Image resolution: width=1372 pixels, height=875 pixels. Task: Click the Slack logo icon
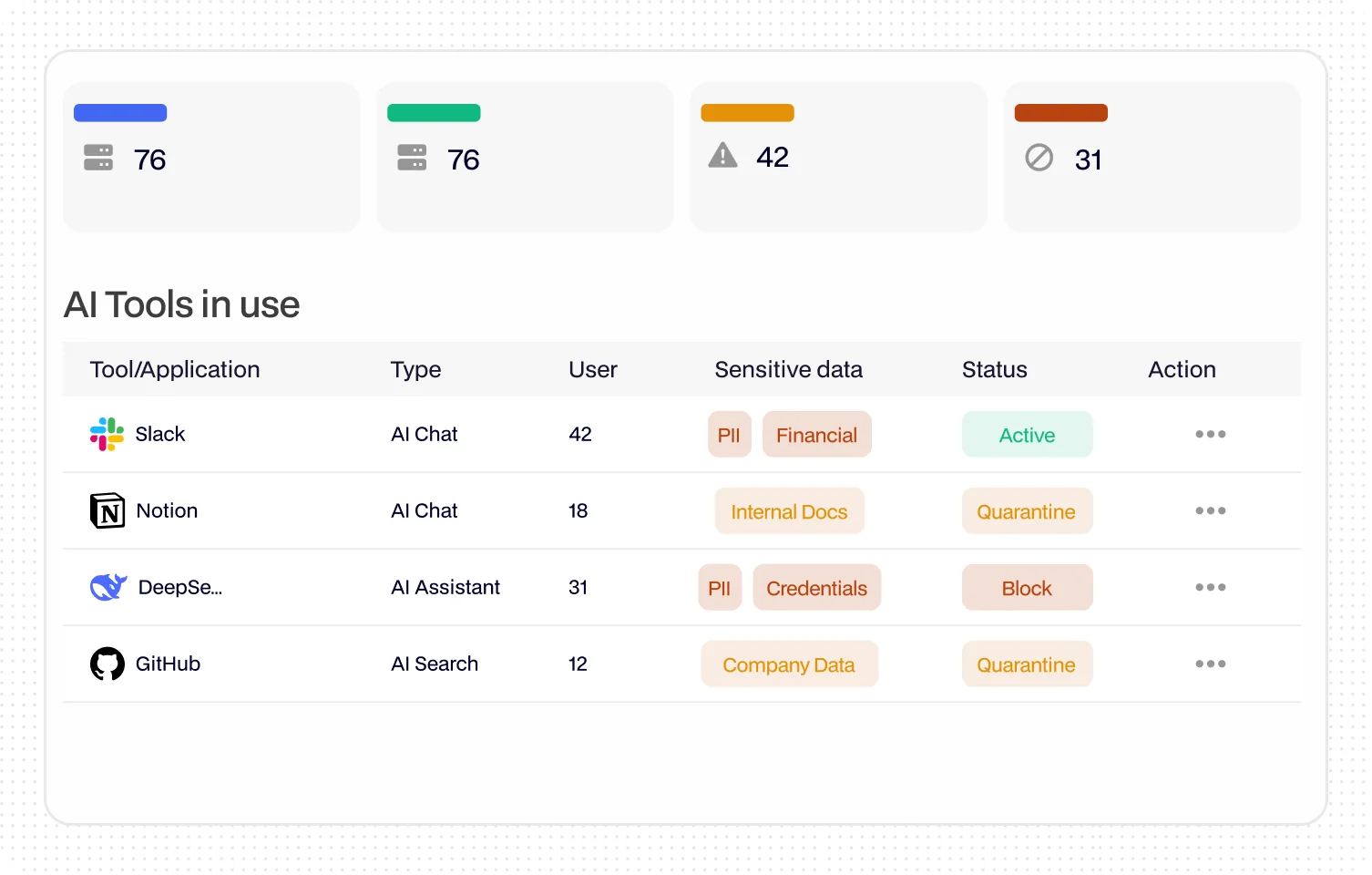click(107, 434)
